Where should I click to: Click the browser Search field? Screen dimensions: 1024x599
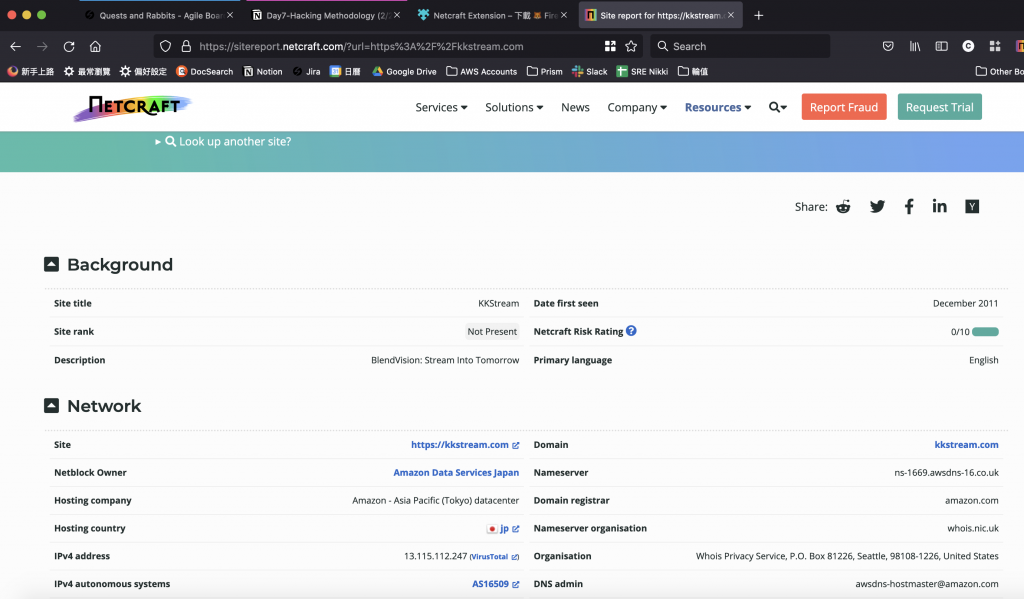[740, 46]
